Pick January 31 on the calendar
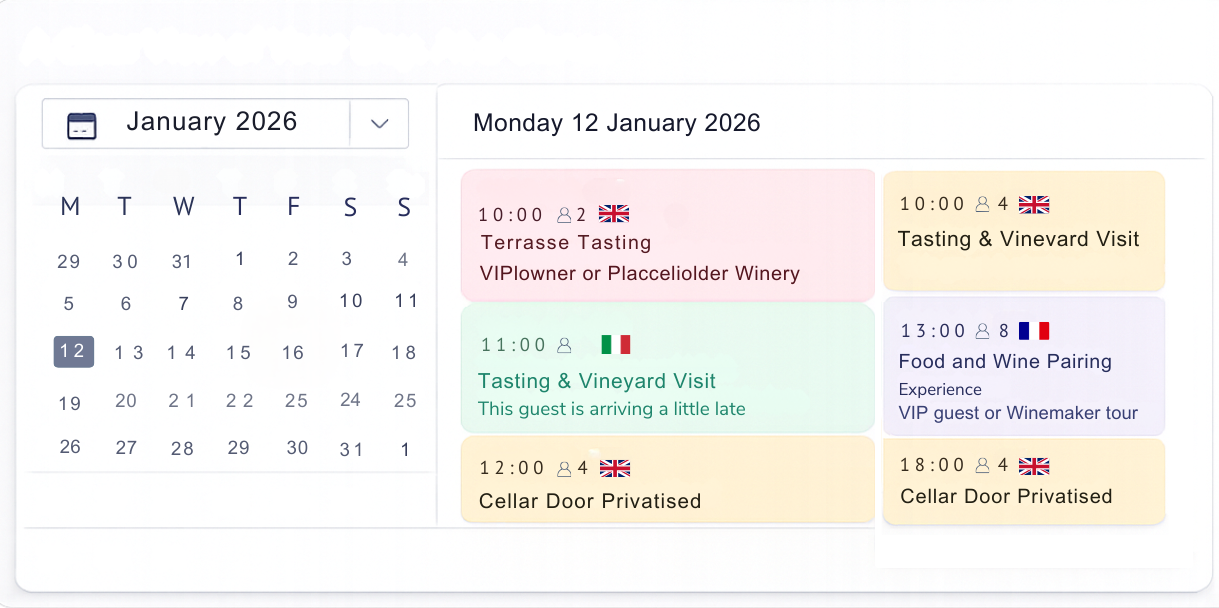This screenshot has width=1219, height=608. pos(351,449)
